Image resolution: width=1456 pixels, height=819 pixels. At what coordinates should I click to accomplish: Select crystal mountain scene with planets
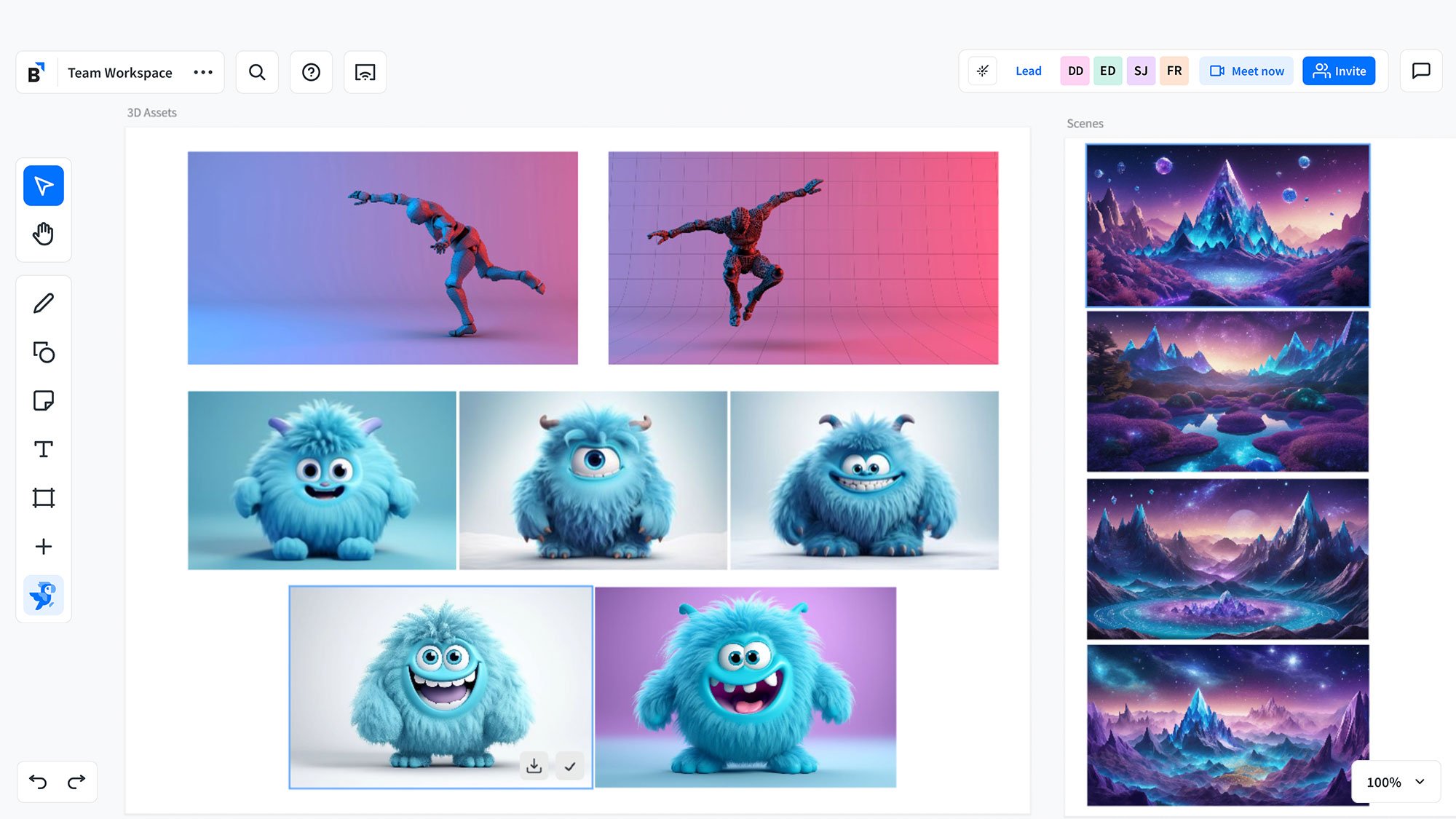[x=1227, y=226]
